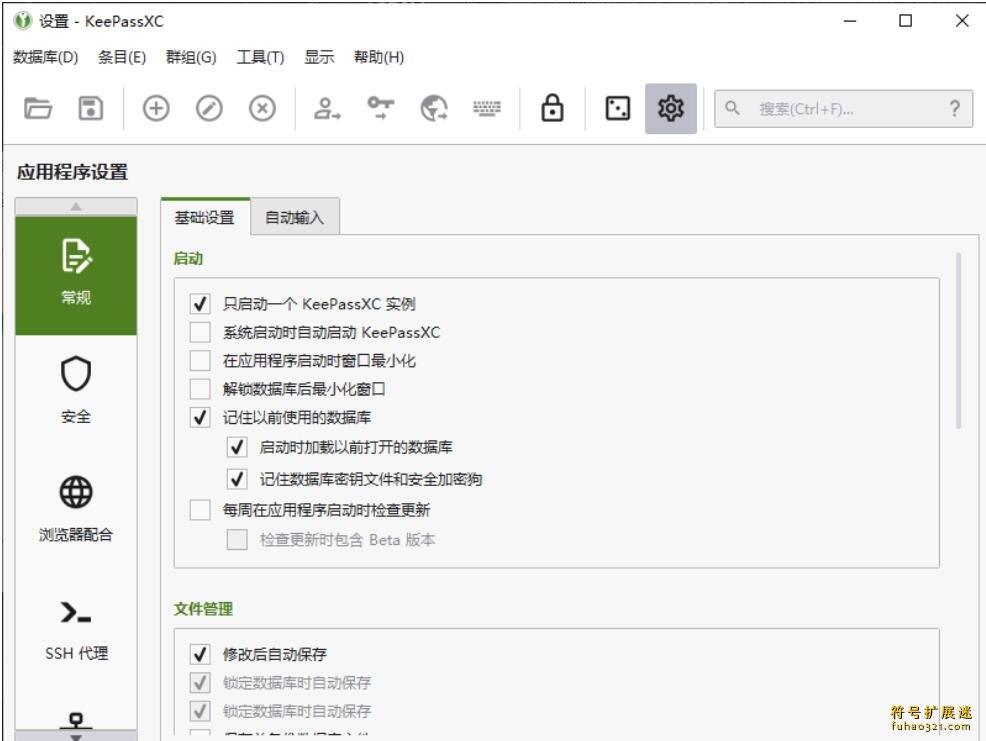Screen dimensions: 986x741
Task: Collapse category list with up arrow
Action: (76, 206)
